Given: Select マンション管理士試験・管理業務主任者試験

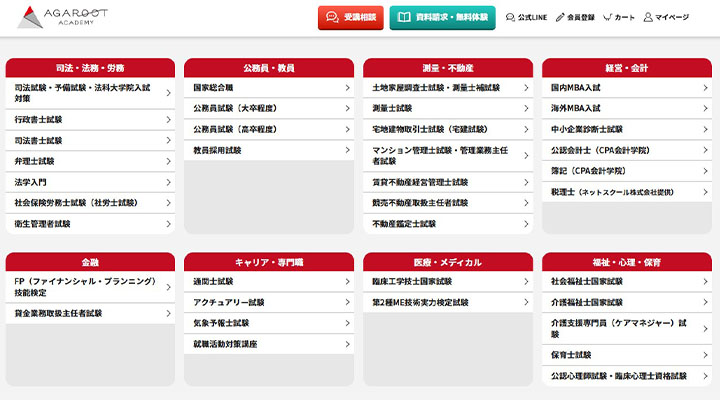Looking at the screenshot, I should point(448,156).
